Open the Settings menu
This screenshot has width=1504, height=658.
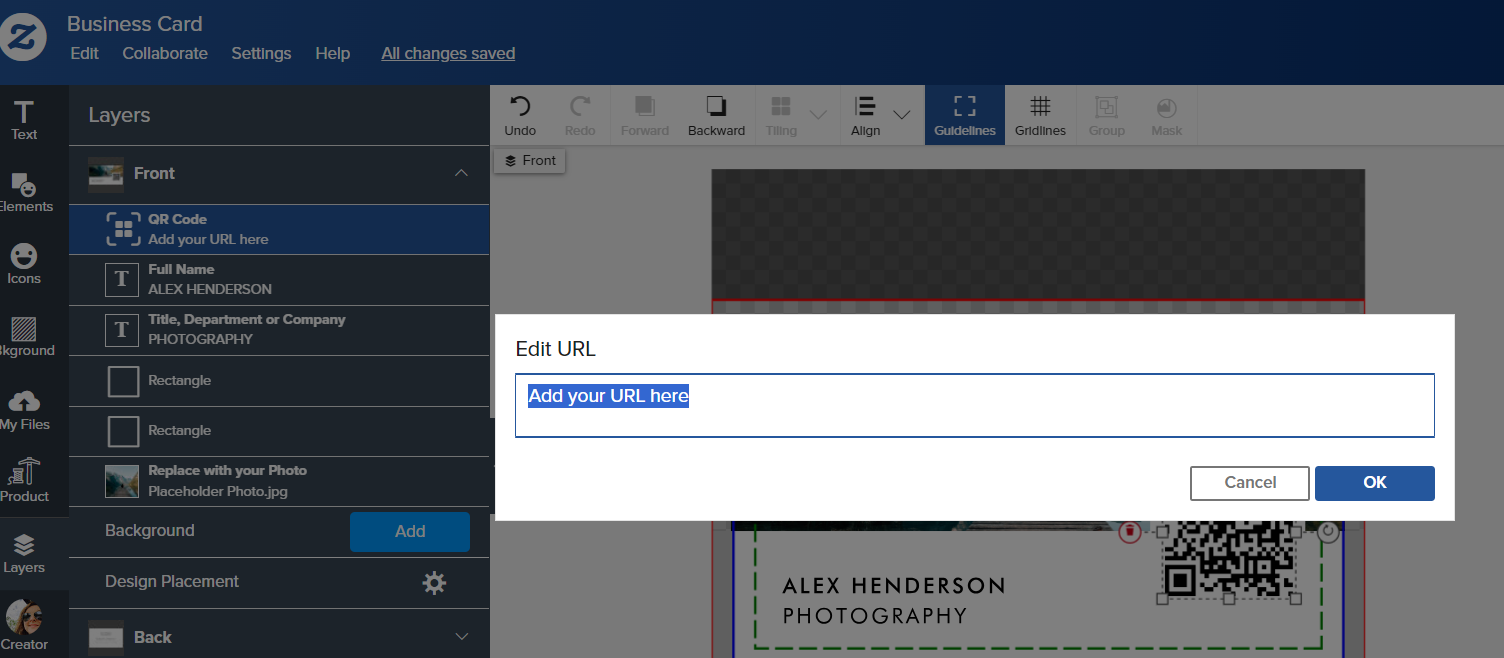261,54
